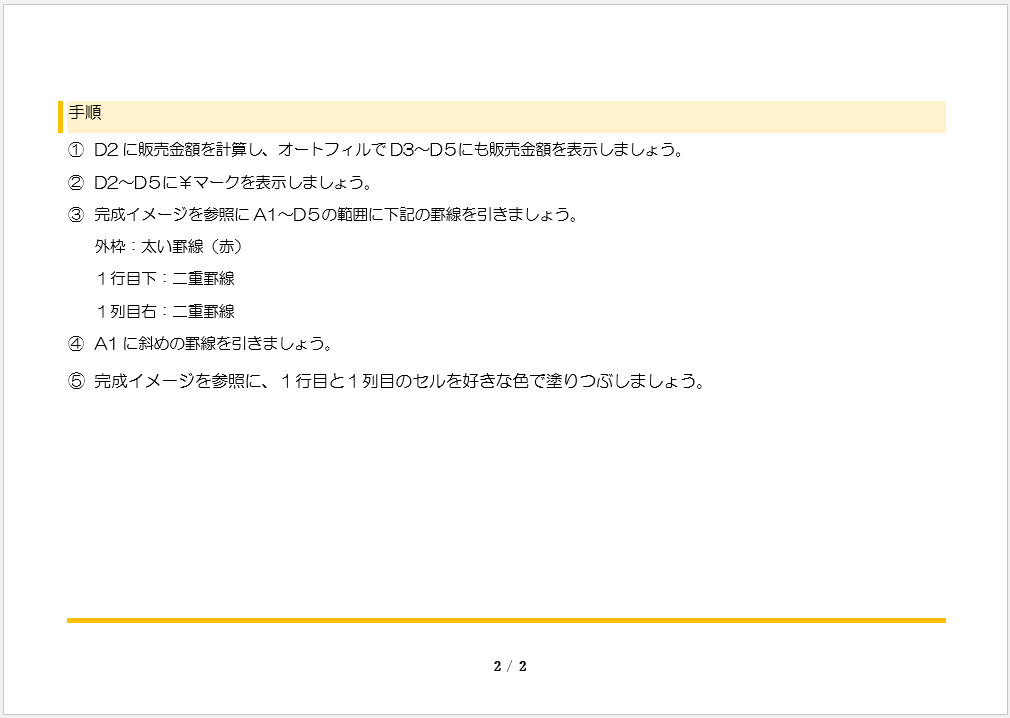Click the 手順 heading text
The image size is (1010, 718).
coord(85,113)
